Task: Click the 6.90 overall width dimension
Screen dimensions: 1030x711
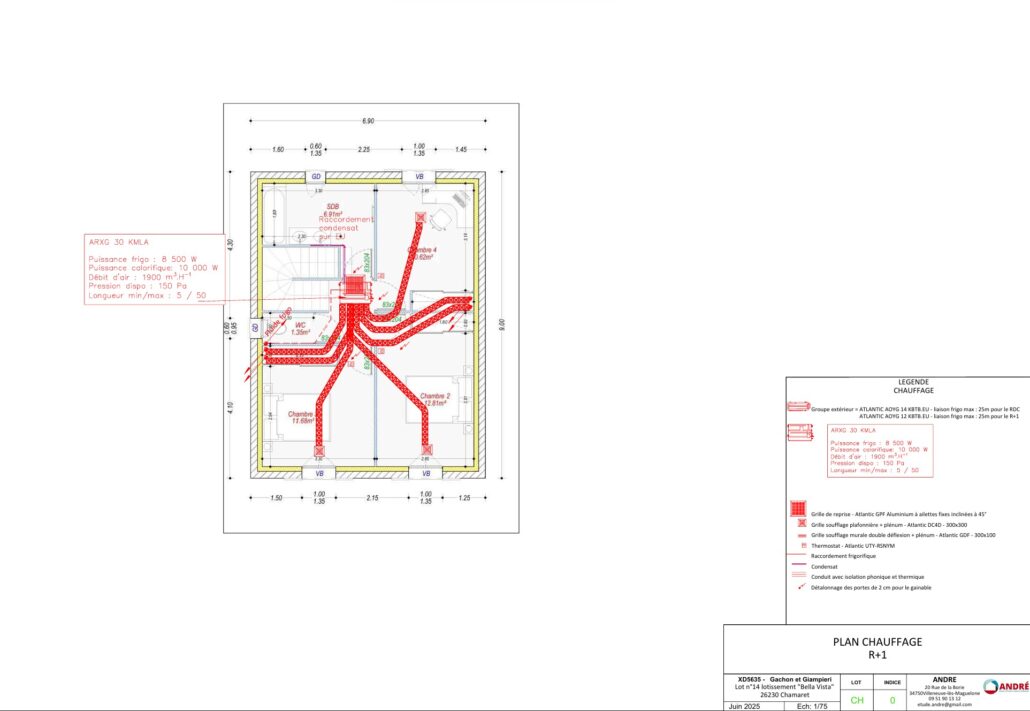Action: point(368,121)
